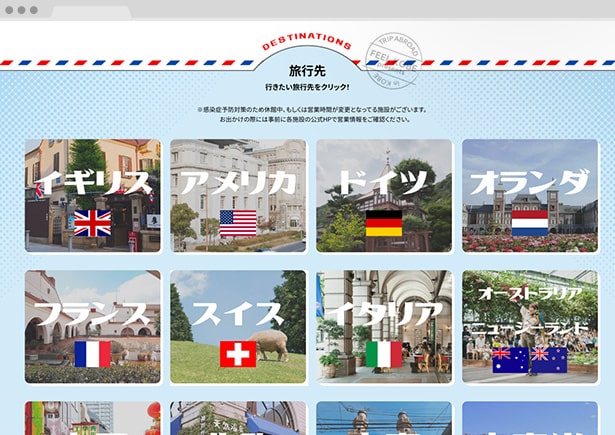Viewport: 615px width, 435px height.
Task: Click the New Zealand flag icon
Action: pyautogui.click(x=549, y=360)
